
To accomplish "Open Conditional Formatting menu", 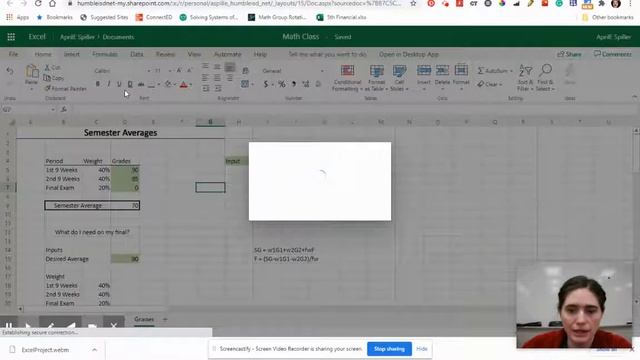I will tap(347, 78).
